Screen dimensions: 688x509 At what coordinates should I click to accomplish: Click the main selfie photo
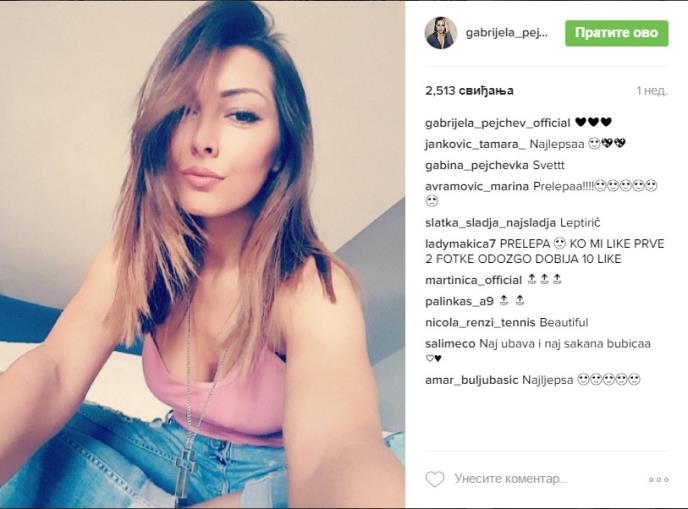tap(202, 254)
